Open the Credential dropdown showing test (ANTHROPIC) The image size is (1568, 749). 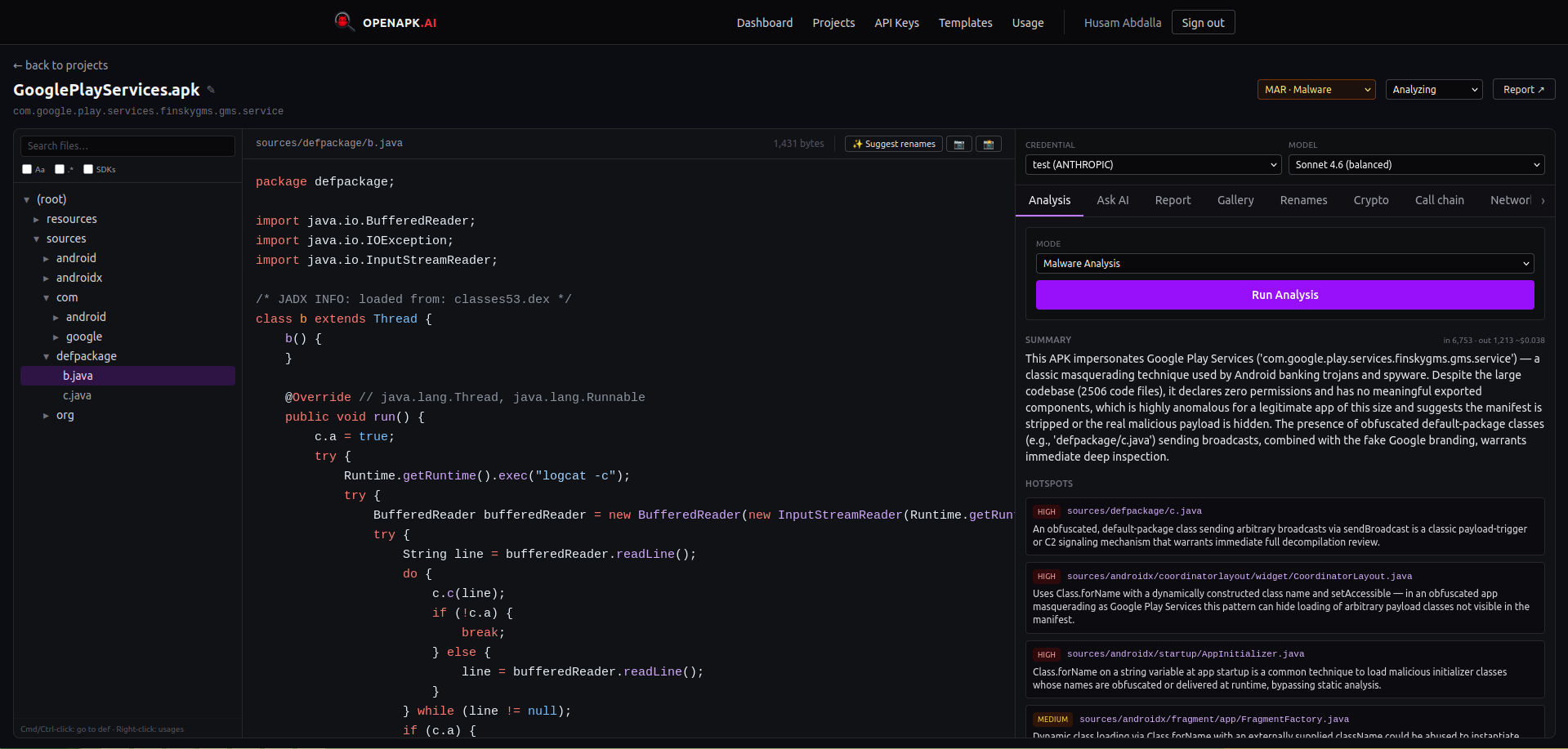point(1153,164)
